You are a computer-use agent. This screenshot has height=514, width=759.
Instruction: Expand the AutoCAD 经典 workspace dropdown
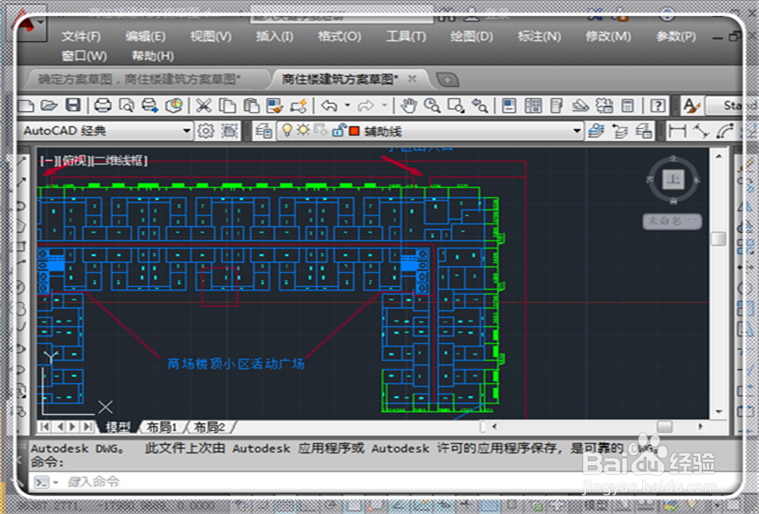[x=187, y=131]
